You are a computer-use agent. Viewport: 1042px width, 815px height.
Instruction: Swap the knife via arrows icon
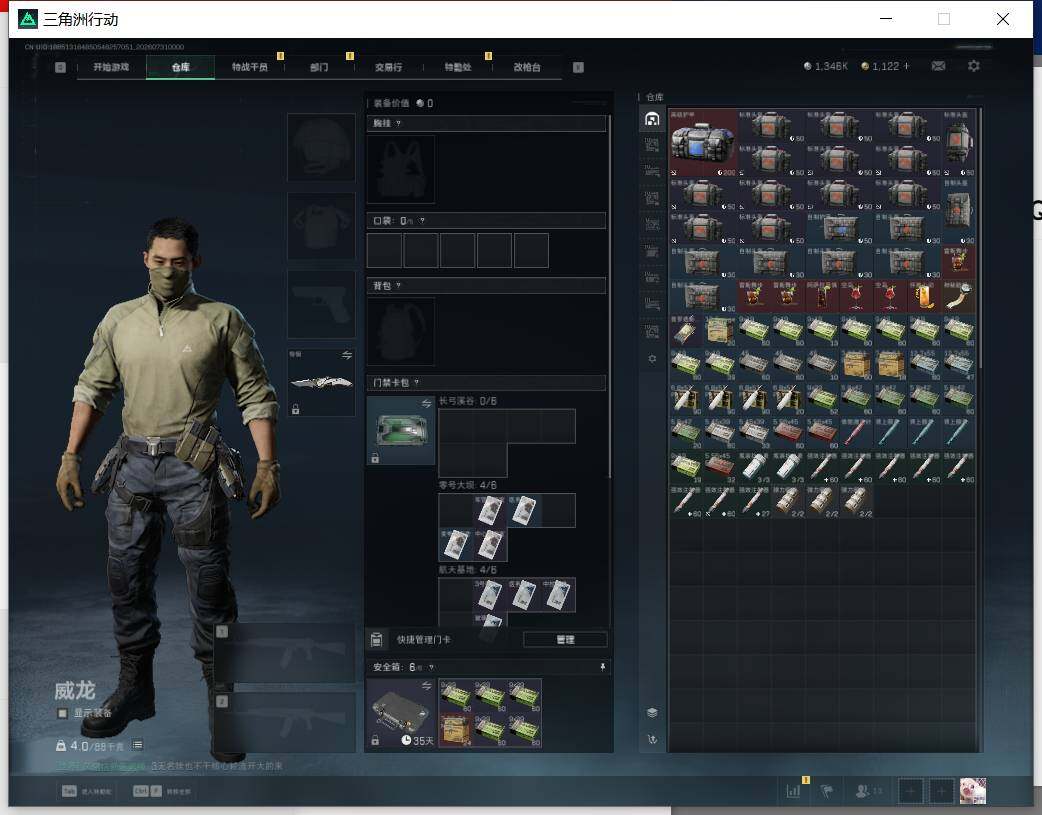click(x=346, y=355)
